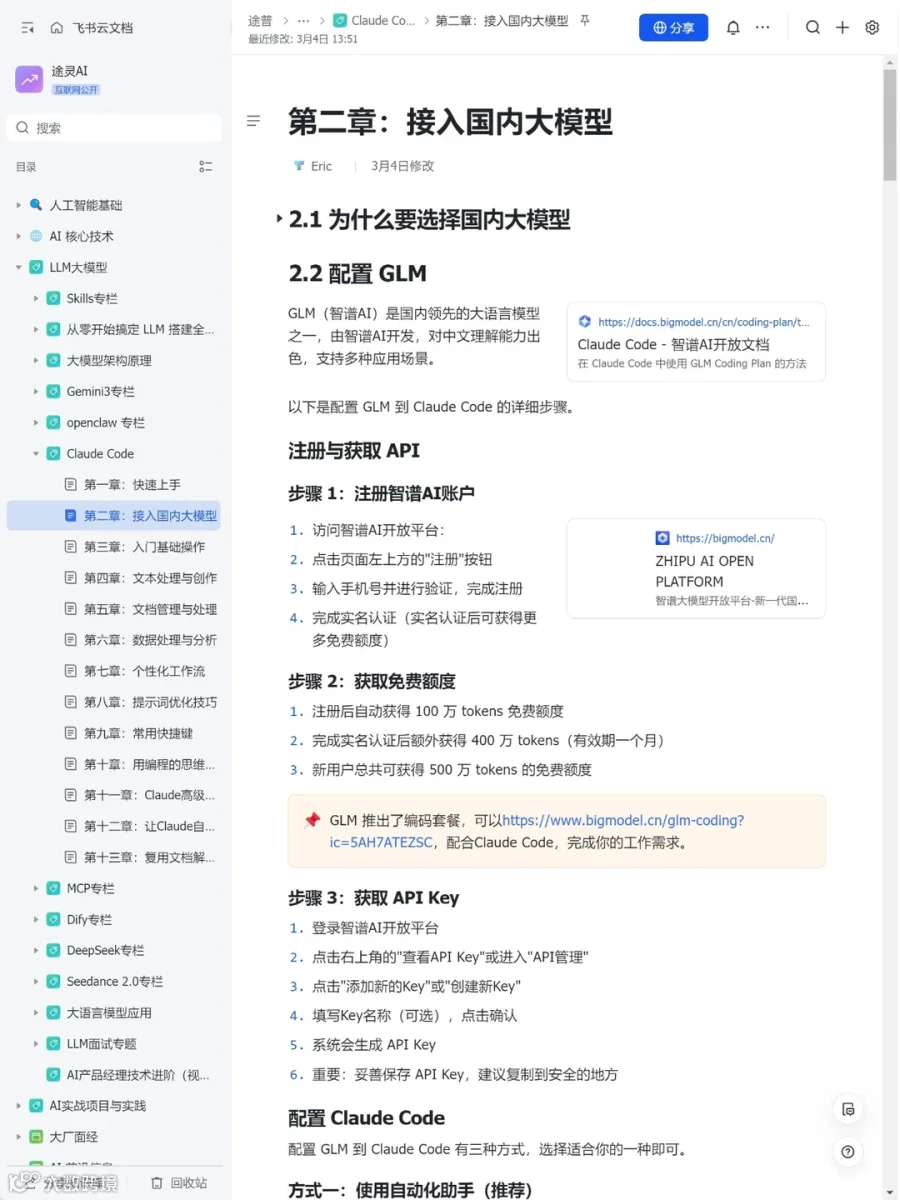This screenshot has width=900, height=1200.
Task: Click the vertical scrollbar thumb
Action: tap(890, 125)
